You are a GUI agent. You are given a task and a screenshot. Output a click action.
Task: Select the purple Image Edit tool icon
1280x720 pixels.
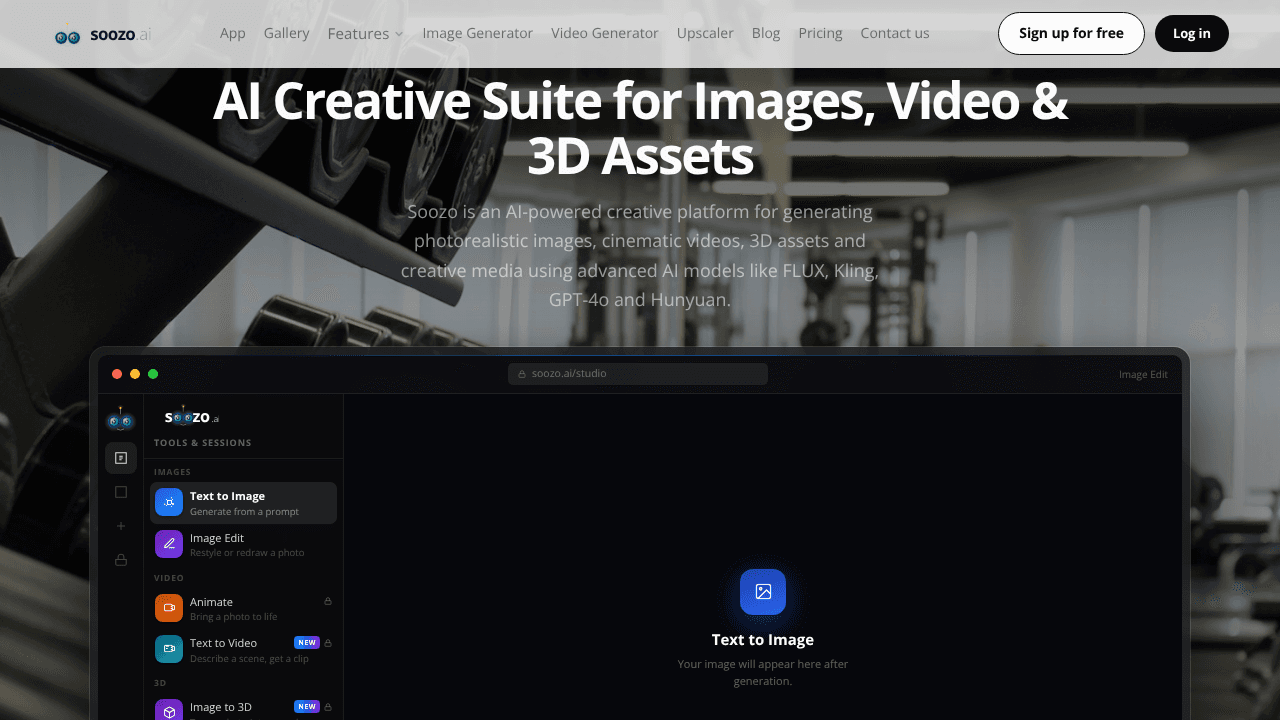(x=169, y=544)
